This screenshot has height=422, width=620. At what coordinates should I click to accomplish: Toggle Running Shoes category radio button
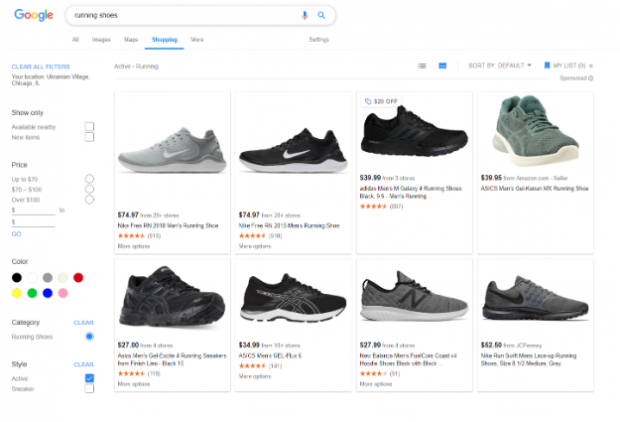pos(89,336)
